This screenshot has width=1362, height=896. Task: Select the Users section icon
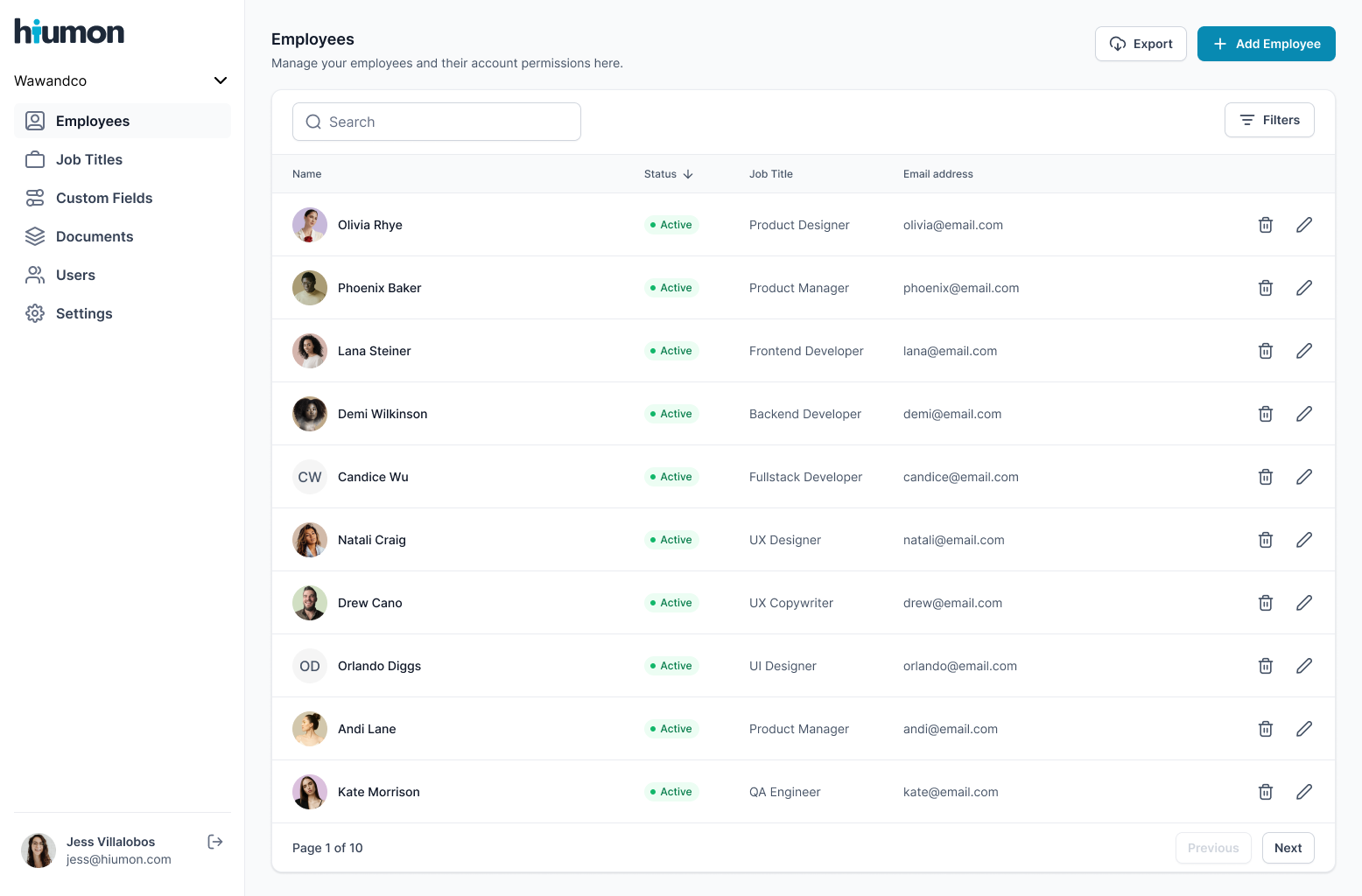pos(35,275)
